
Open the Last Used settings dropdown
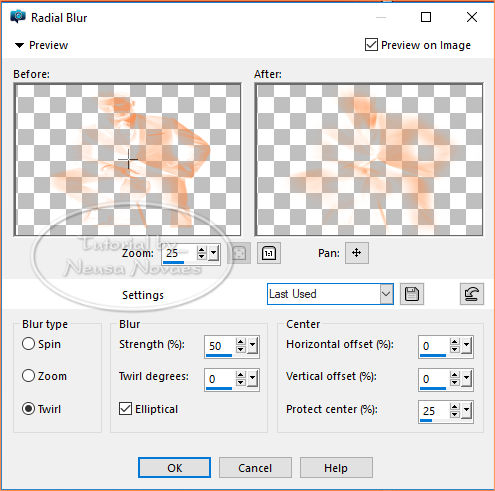pos(386,294)
